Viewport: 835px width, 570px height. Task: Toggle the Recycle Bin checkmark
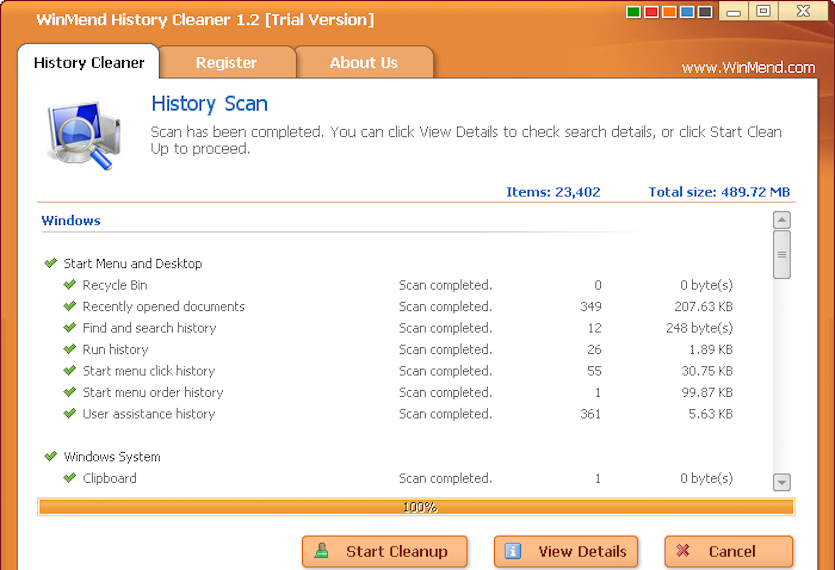pos(70,284)
